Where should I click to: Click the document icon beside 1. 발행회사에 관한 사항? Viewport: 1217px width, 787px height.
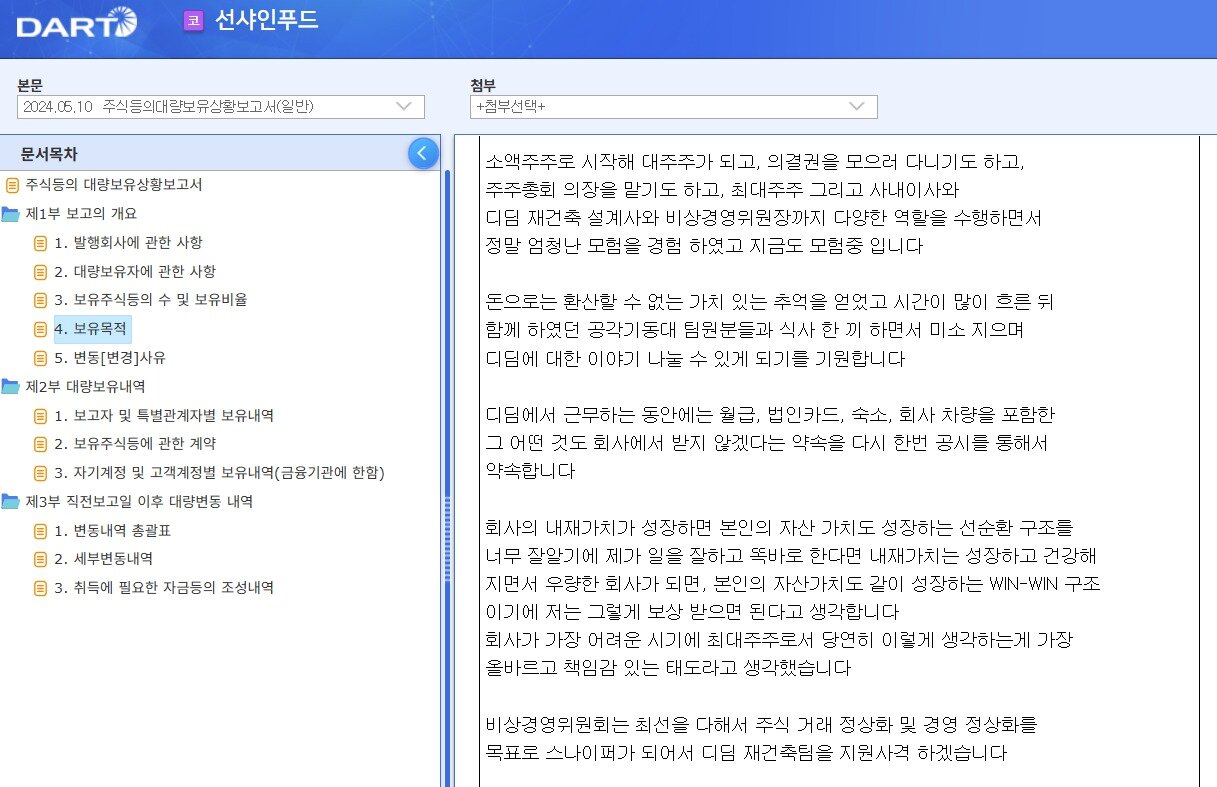(38, 242)
